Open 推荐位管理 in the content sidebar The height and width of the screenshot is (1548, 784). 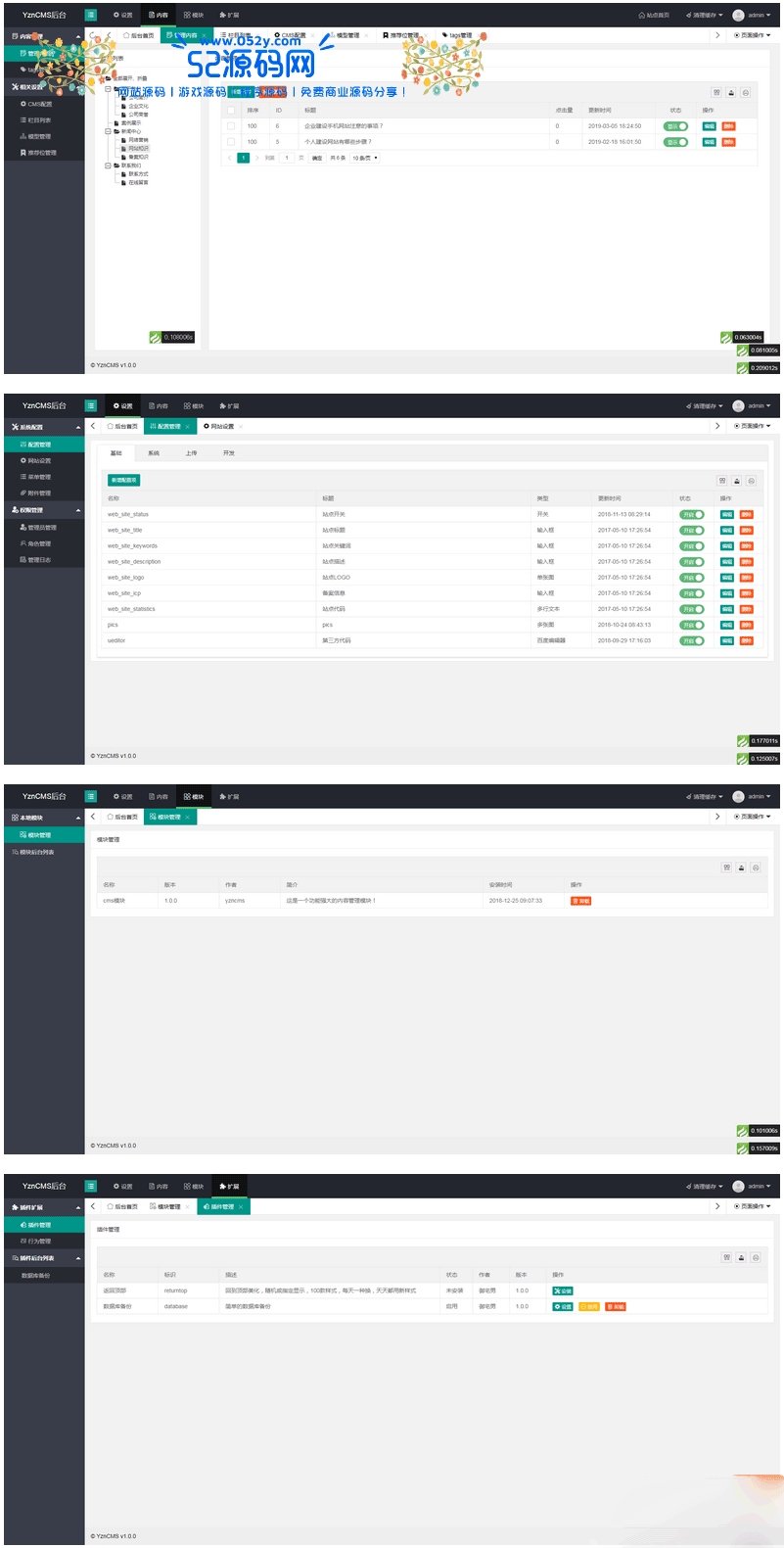pyautogui.click(x=41, y=153)
